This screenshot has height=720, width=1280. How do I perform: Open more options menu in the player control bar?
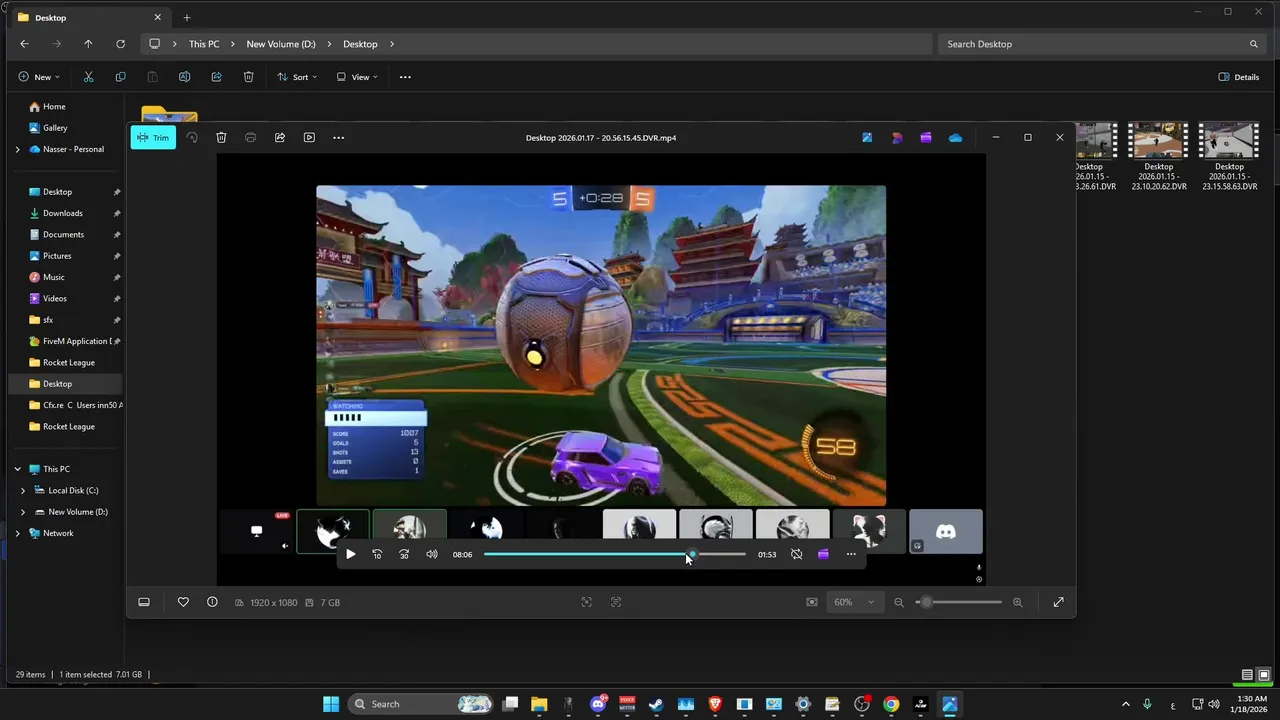tap(851, 554)
